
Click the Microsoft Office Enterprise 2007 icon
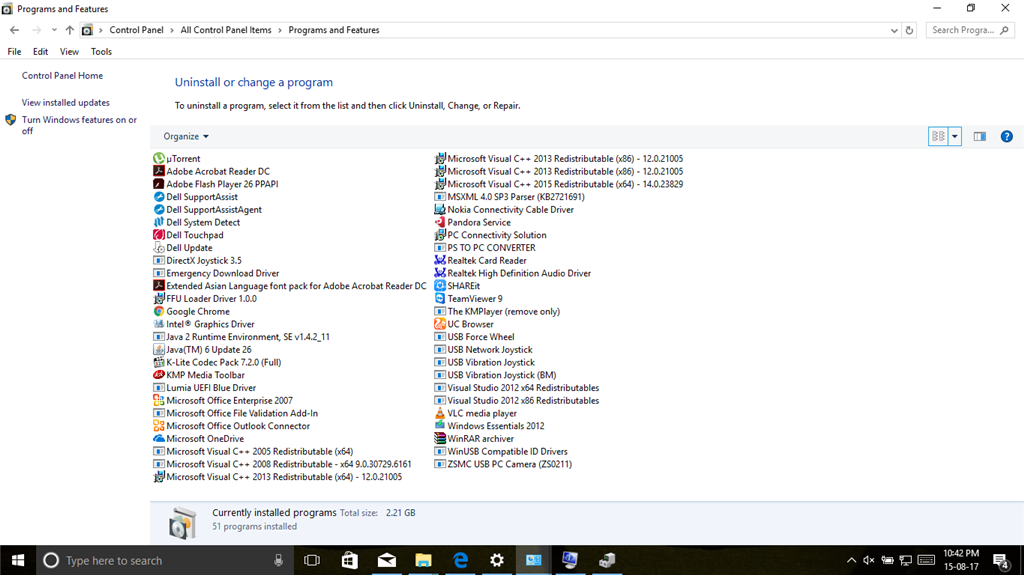click(159, 401)
